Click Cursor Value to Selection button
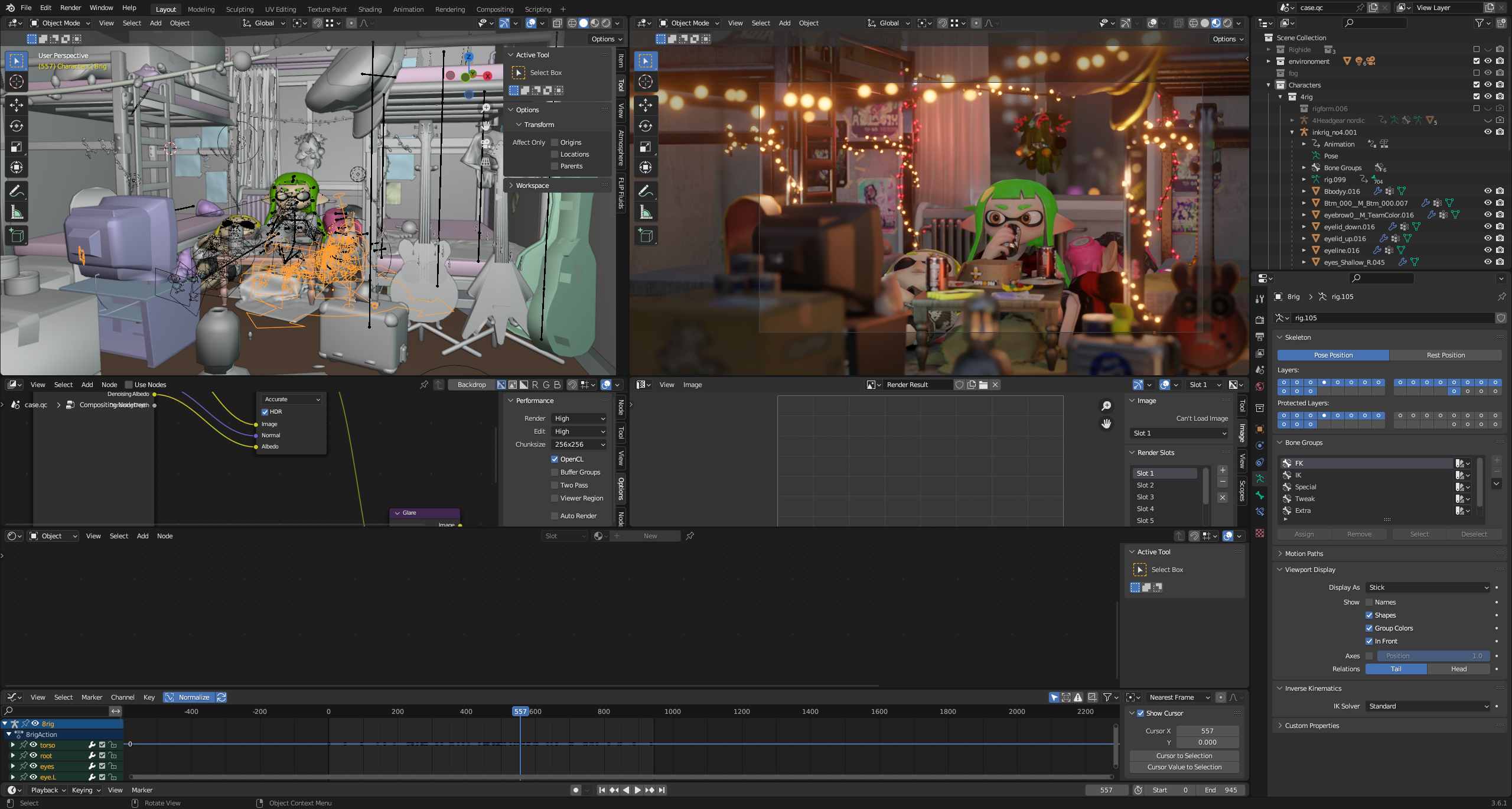1512x809 pixels. [1184, 767]
